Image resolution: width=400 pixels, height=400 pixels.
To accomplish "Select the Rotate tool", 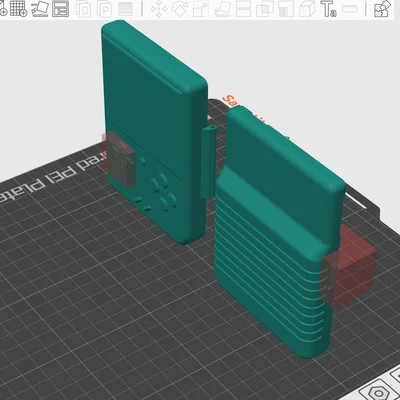I will (x=180, y=9).
